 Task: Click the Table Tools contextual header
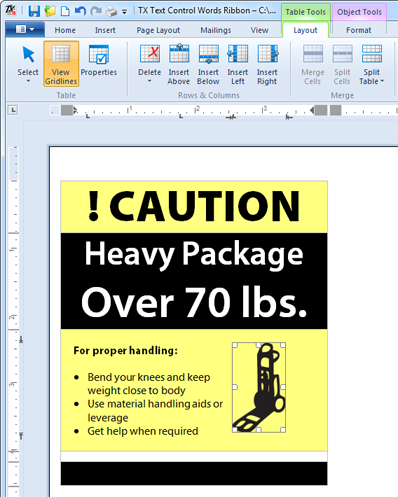[x=306, y=12]
